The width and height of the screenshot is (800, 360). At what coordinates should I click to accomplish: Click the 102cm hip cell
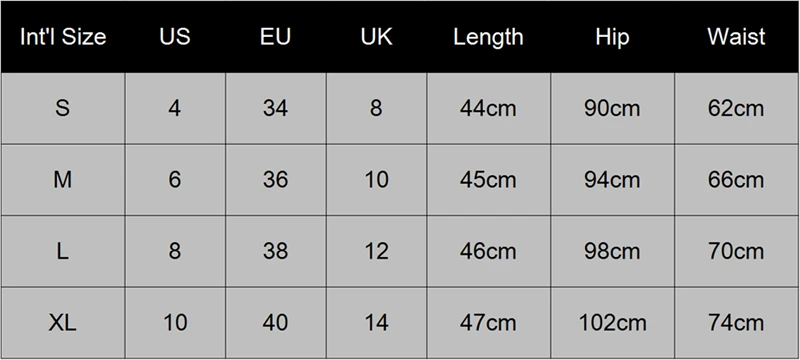pos(612,323)
